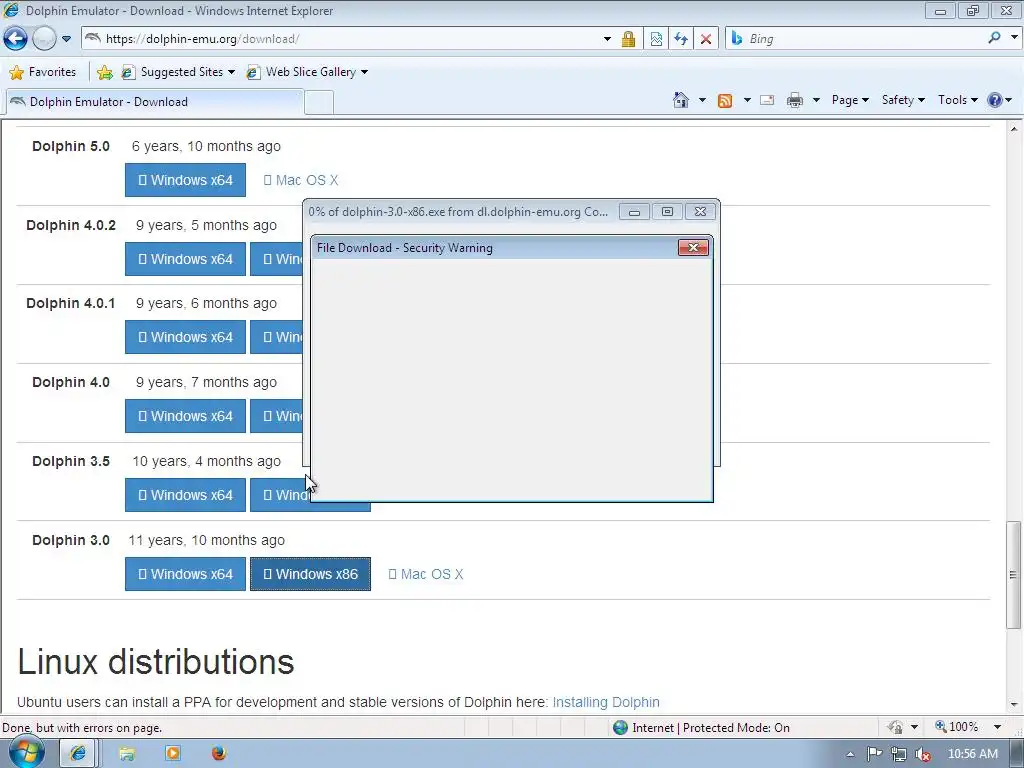Click the taskbar clock 10:56 AM
The image size is (1024, 768).
click(972, 754)
